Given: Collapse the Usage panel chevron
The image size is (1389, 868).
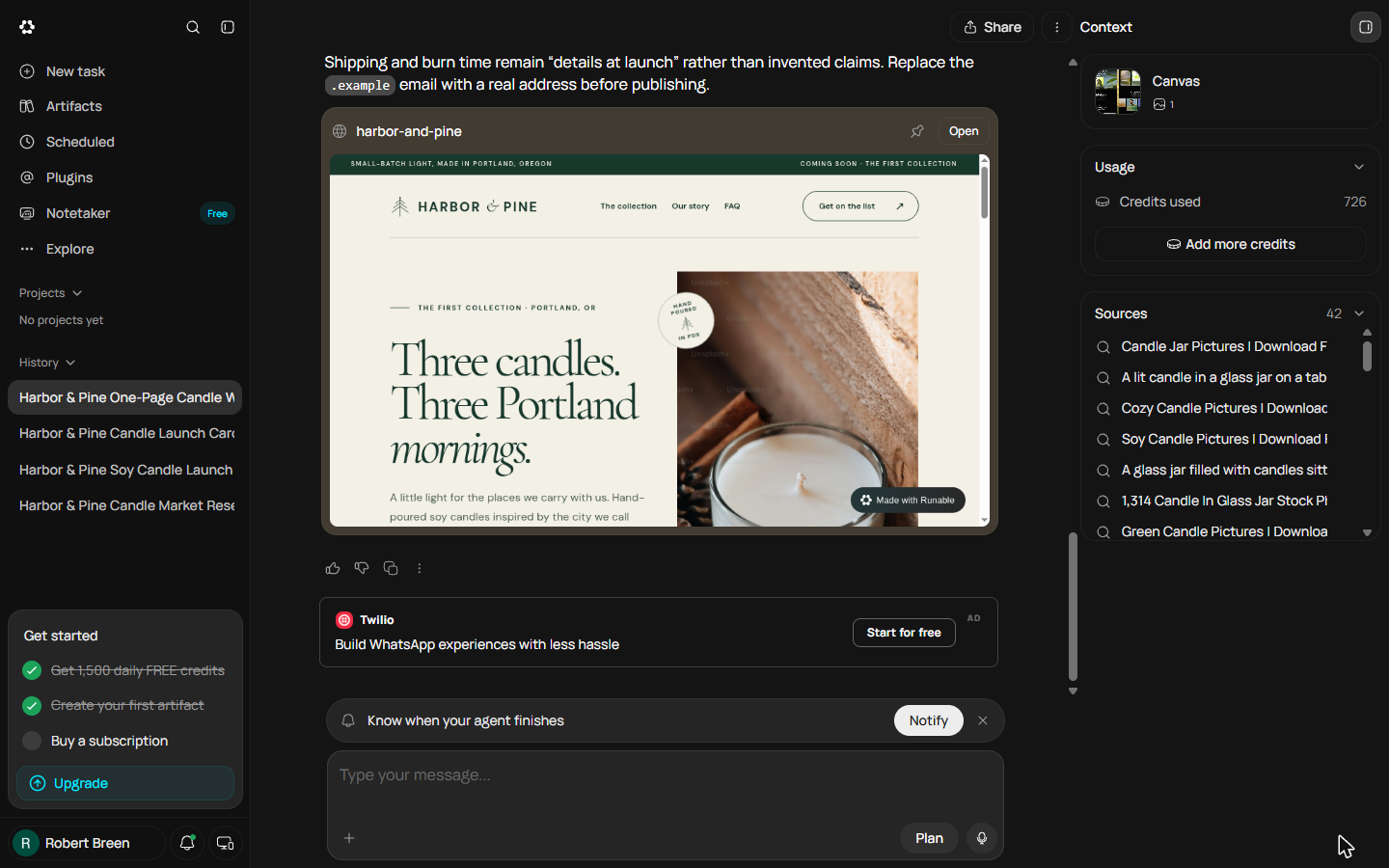Looking at the screenshot, I should 1359,167.
